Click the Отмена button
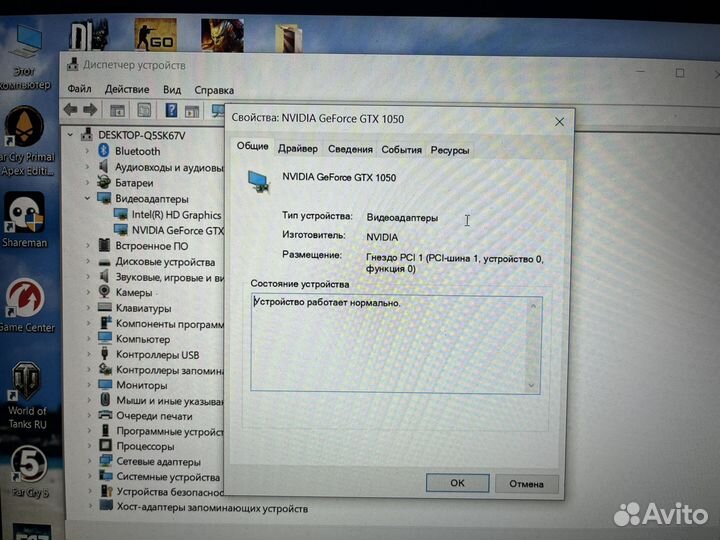 click(526, 484)
